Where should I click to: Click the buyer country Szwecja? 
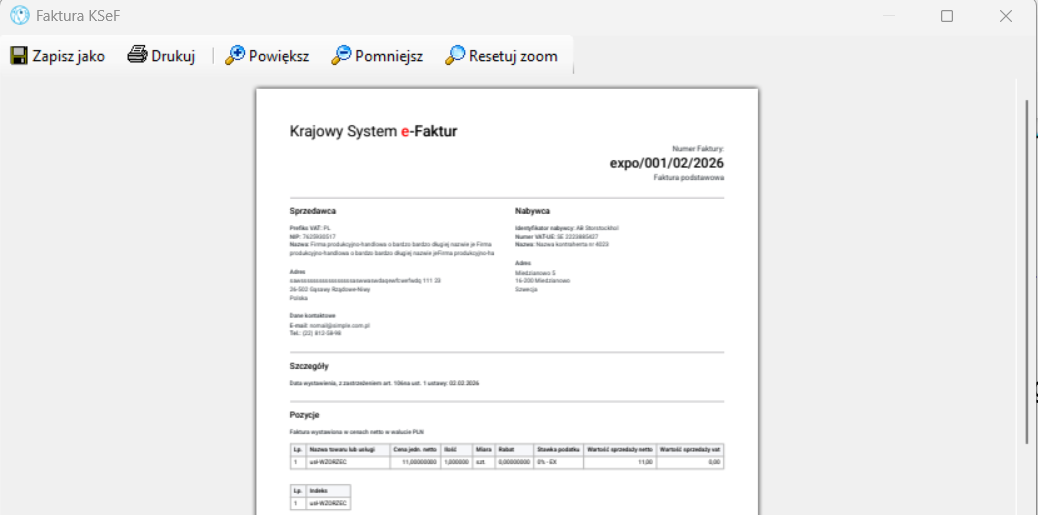click(x=526, y=289)
